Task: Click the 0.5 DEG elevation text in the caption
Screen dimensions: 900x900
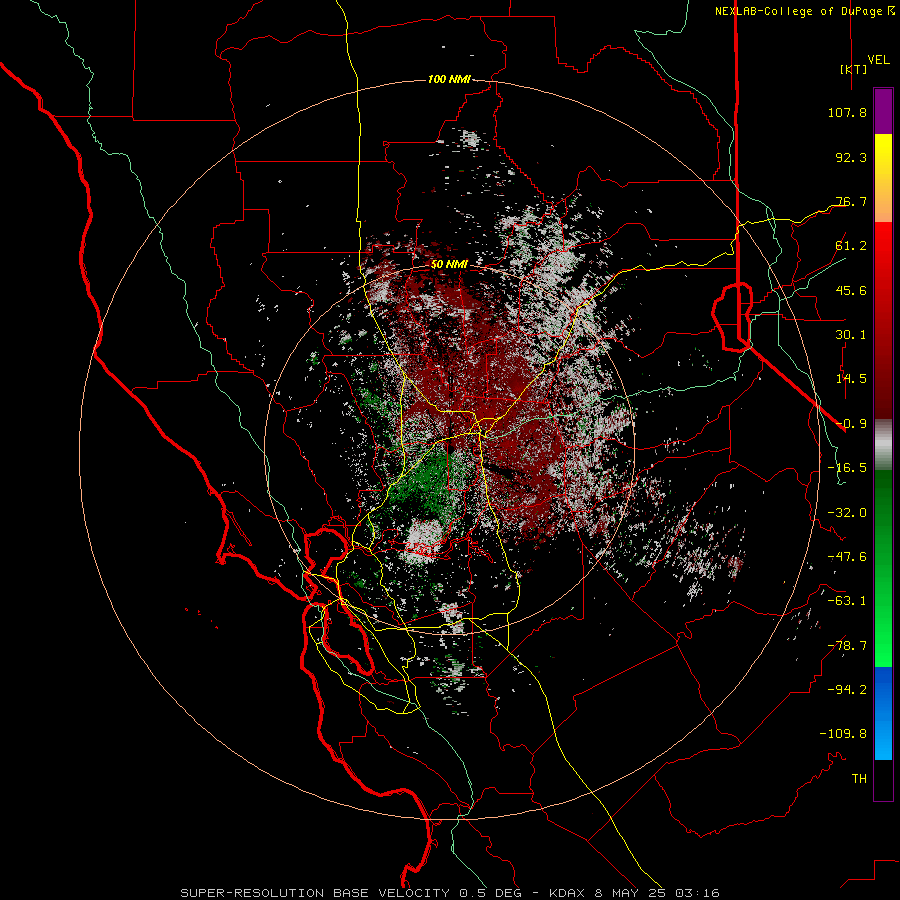Action: [x=489, y=893]
